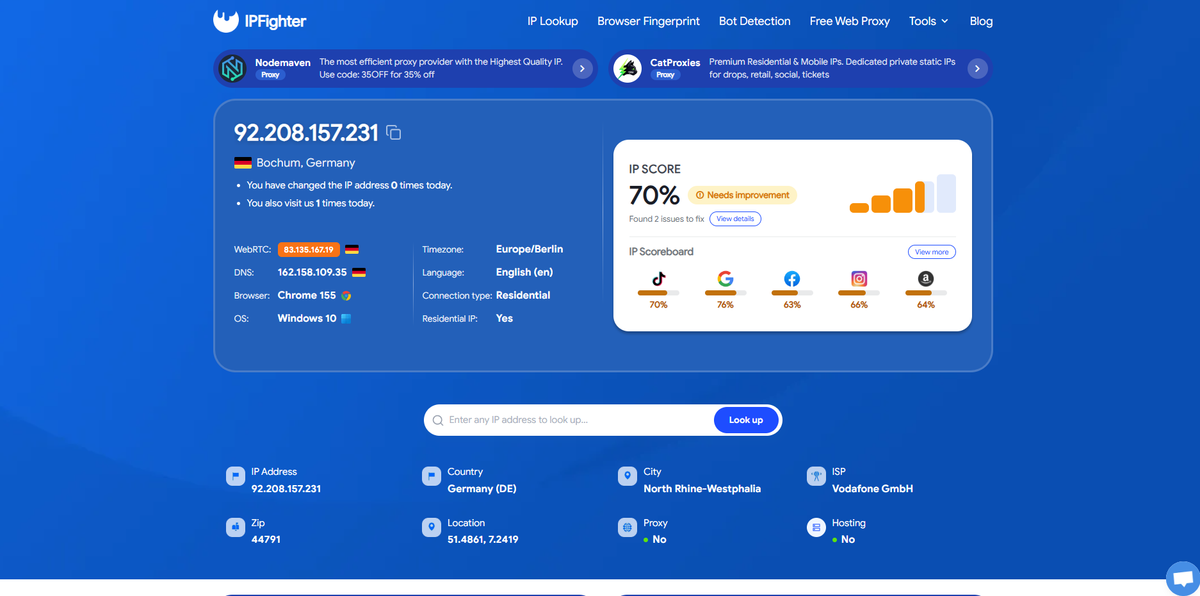Click the IP Address flag icon
Image resolution: width=1200 pixels, height=596 pixels.
click(x=235, y=476)
